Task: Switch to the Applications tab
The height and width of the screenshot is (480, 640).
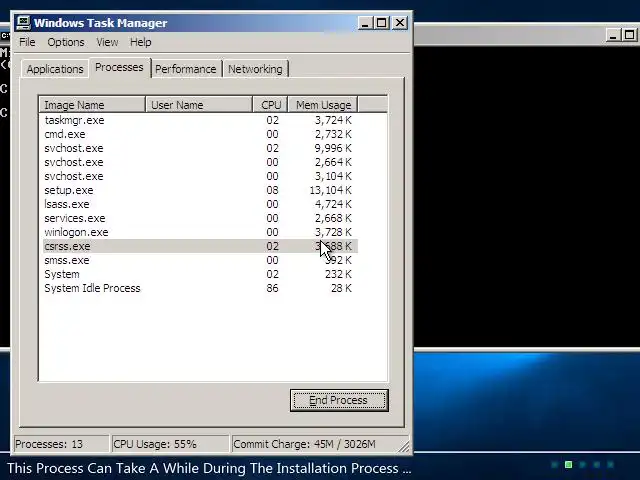Action: pyautogui.click(x=55, y=69)
